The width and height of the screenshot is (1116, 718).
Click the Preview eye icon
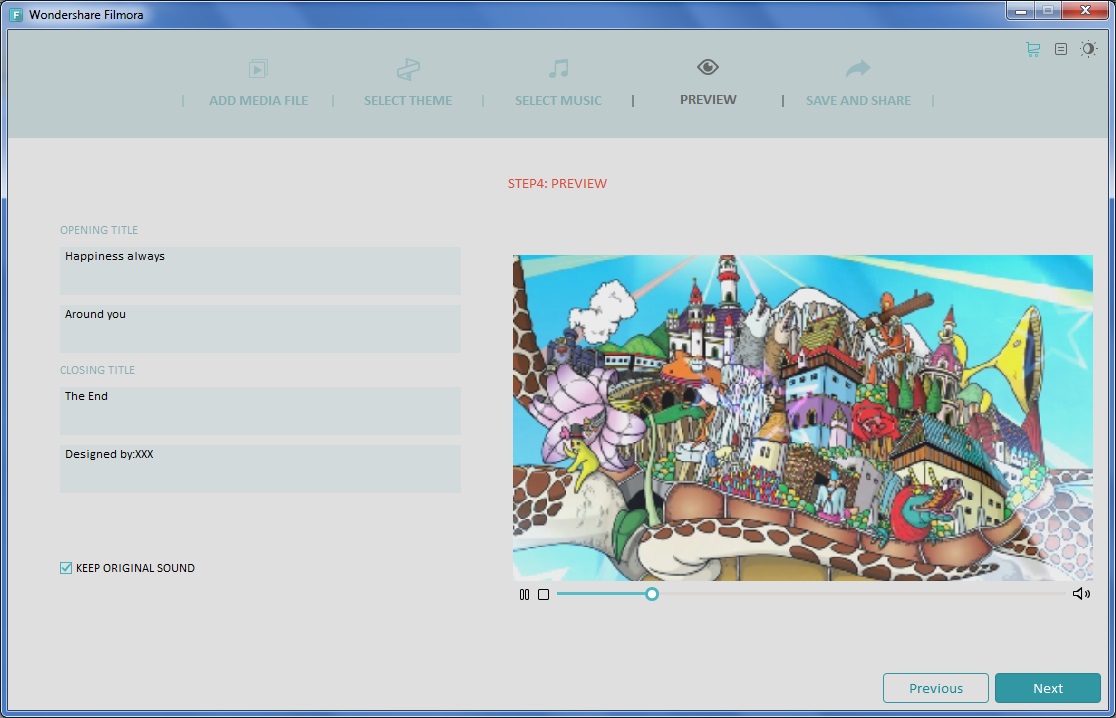(x=707, y=66)
